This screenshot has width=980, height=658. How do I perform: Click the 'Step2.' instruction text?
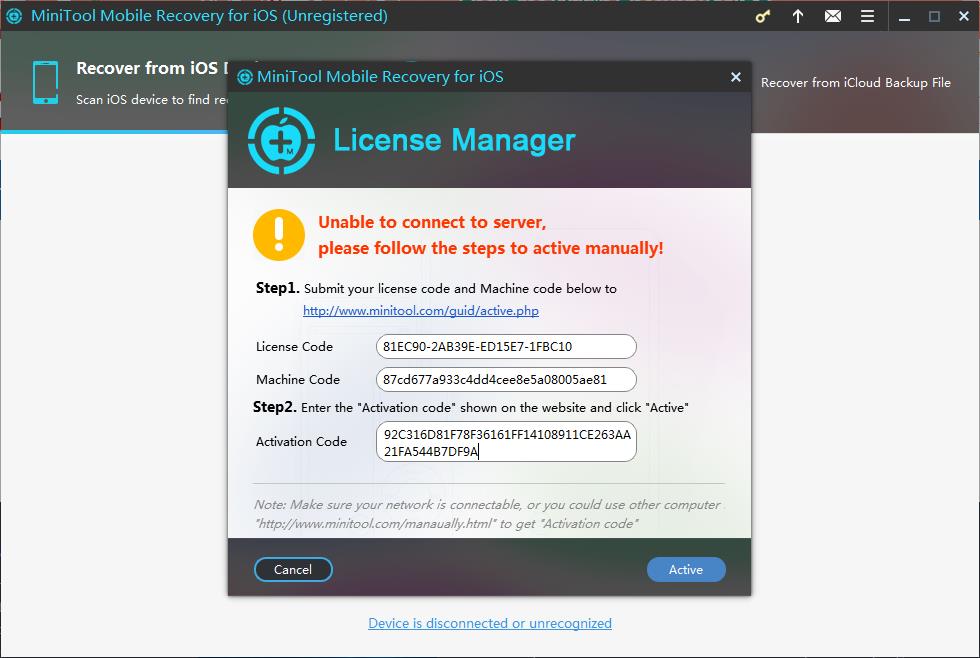(471, 407)
